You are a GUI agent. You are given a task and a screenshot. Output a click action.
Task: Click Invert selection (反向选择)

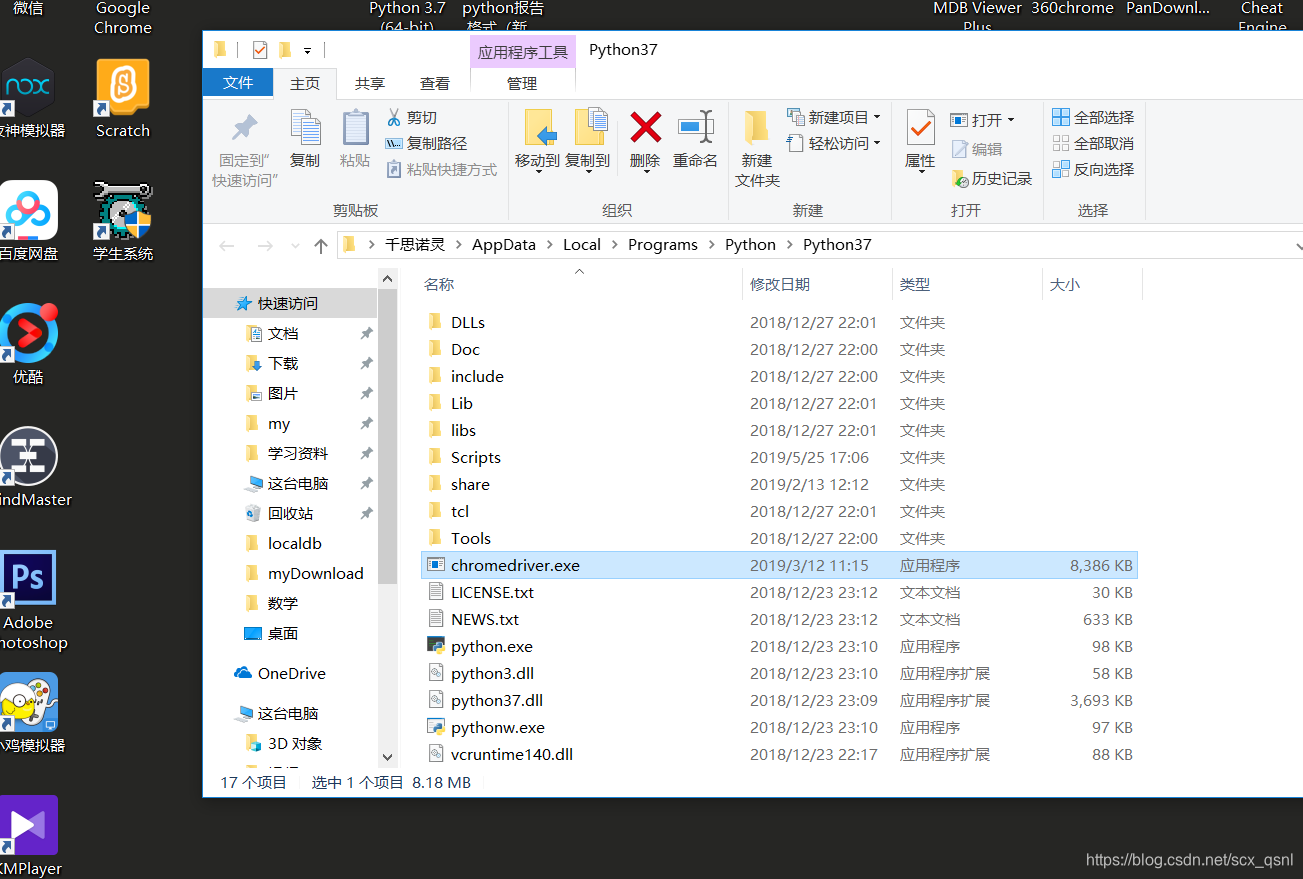point(1093,169)
